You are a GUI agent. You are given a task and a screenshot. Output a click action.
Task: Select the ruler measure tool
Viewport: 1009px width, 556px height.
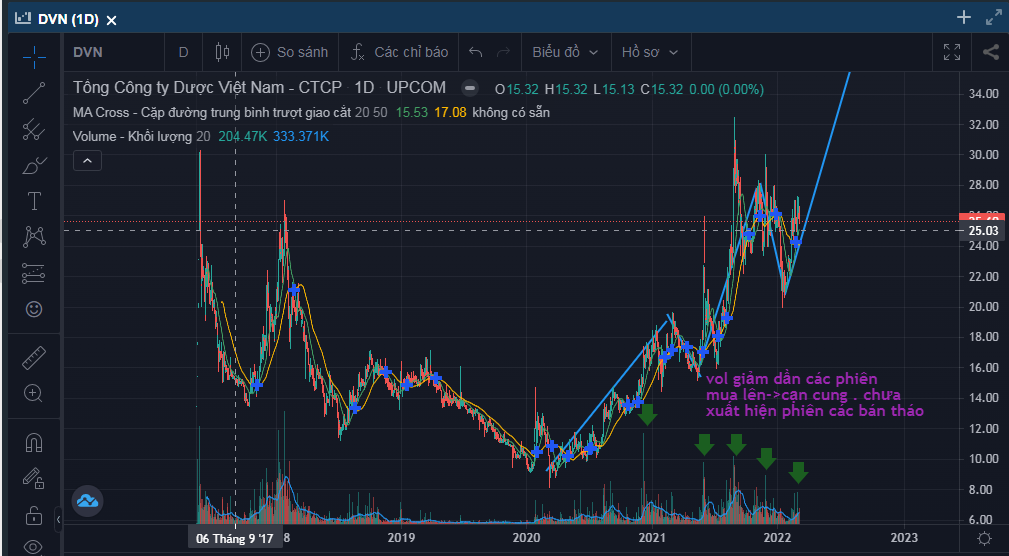pos(34,357)
